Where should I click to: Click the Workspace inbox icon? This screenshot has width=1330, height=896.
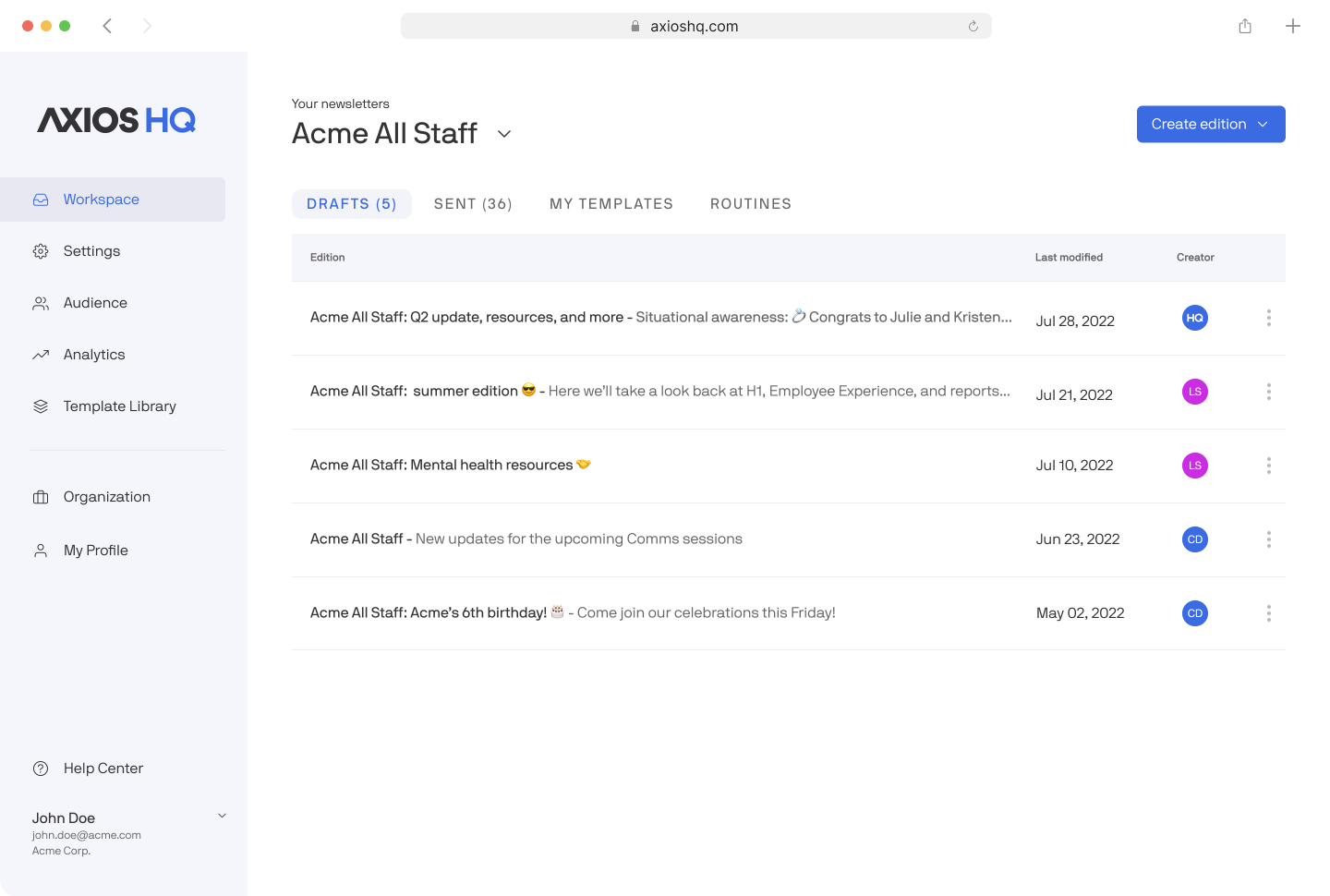41,200
